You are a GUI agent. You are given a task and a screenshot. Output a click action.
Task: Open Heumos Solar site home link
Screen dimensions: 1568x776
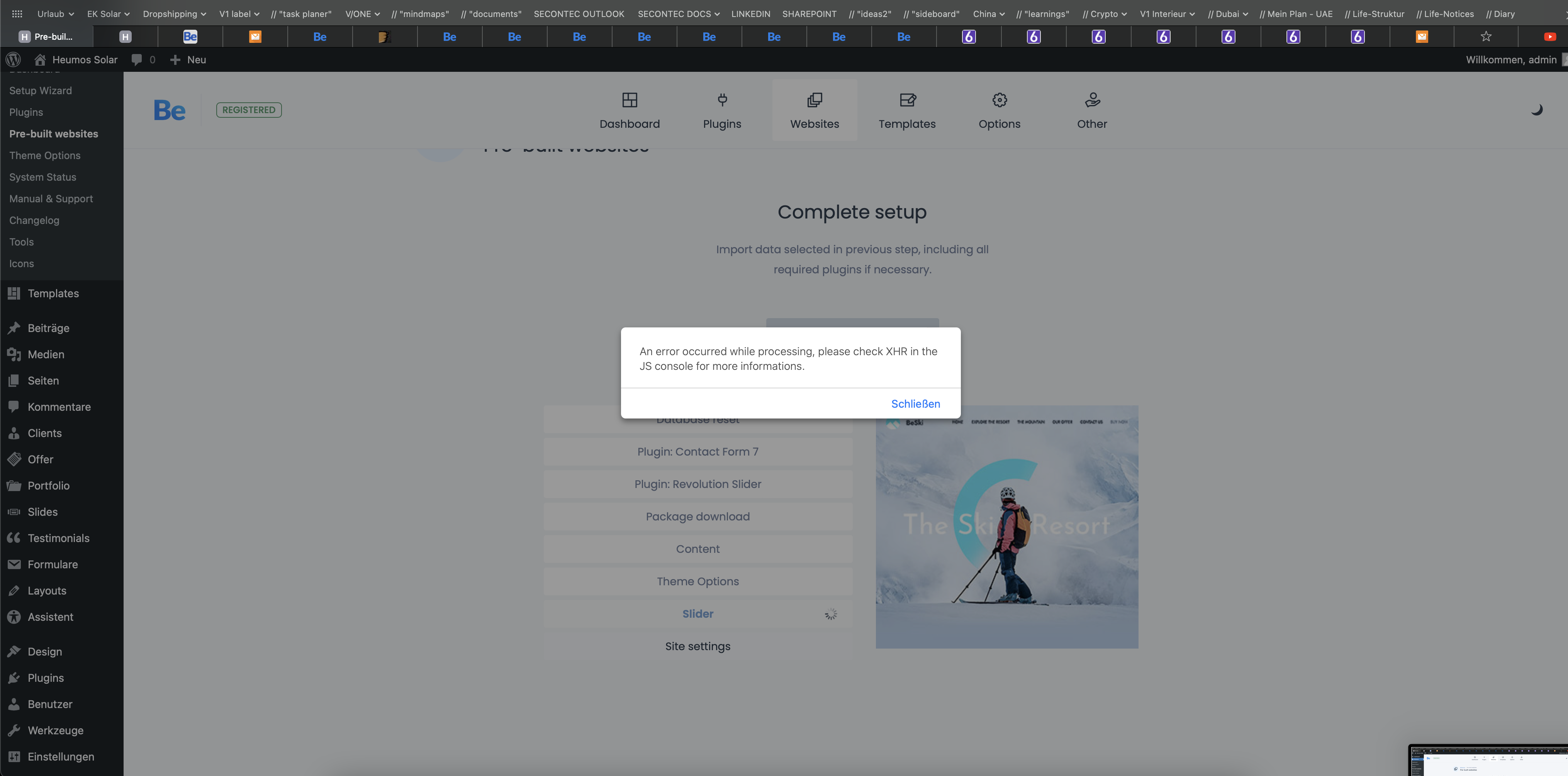tap(76, 59)
